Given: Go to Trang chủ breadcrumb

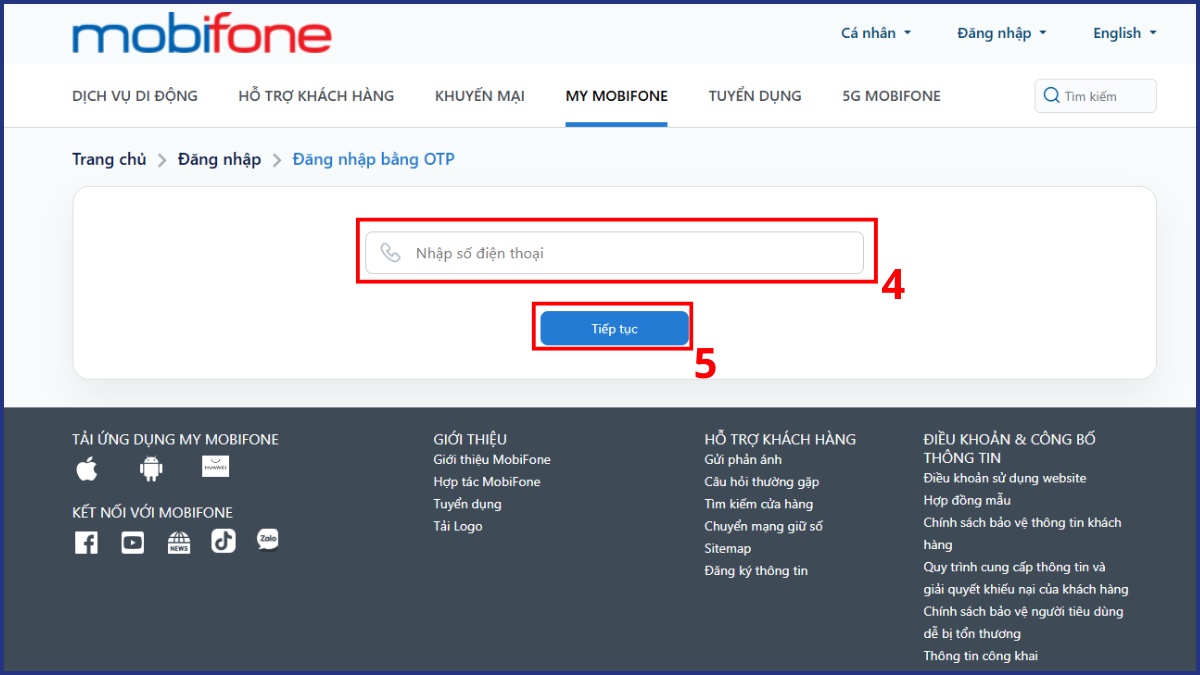Looking at the screenshot, I should point(109,159).
